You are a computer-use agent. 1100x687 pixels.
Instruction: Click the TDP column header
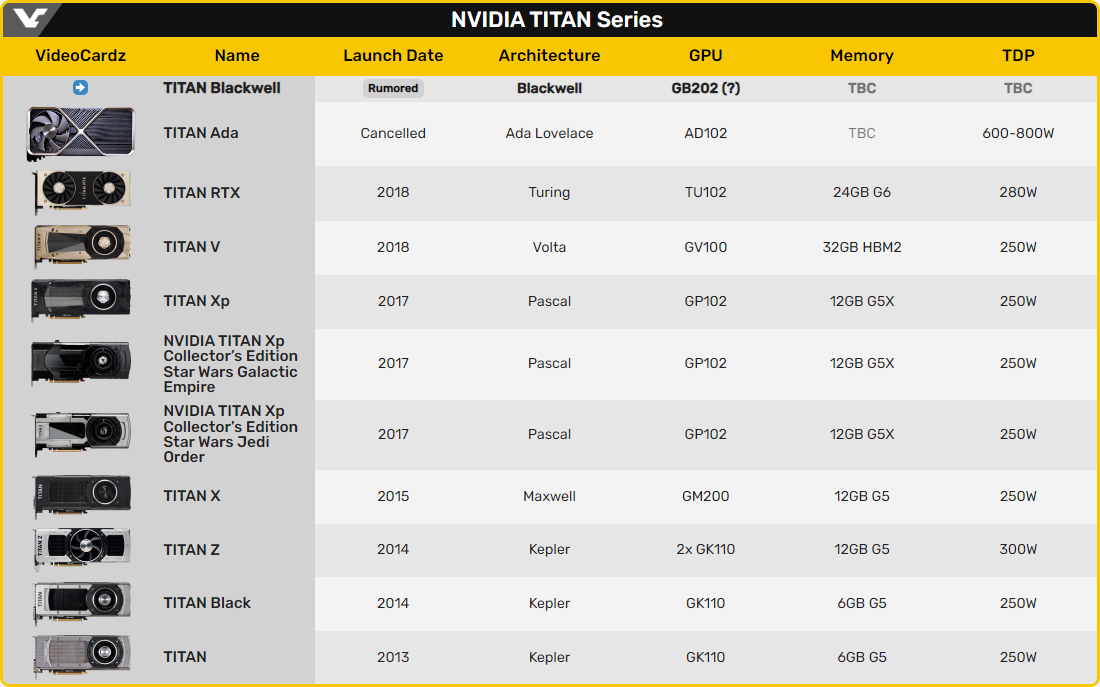point(1018,56)
